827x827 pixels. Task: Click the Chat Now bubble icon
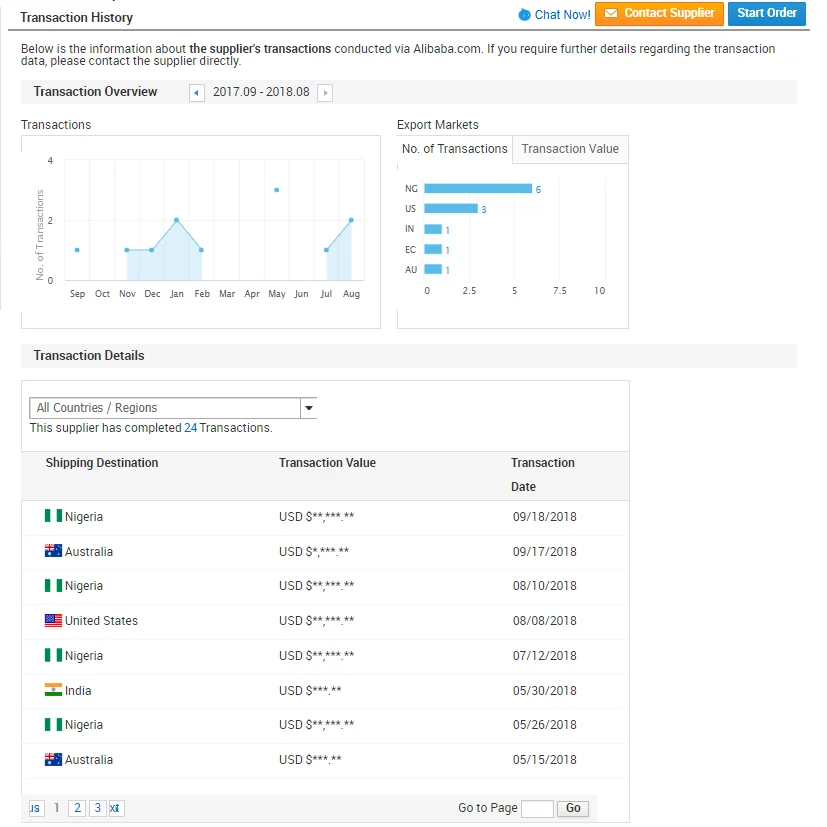point(524,15)
